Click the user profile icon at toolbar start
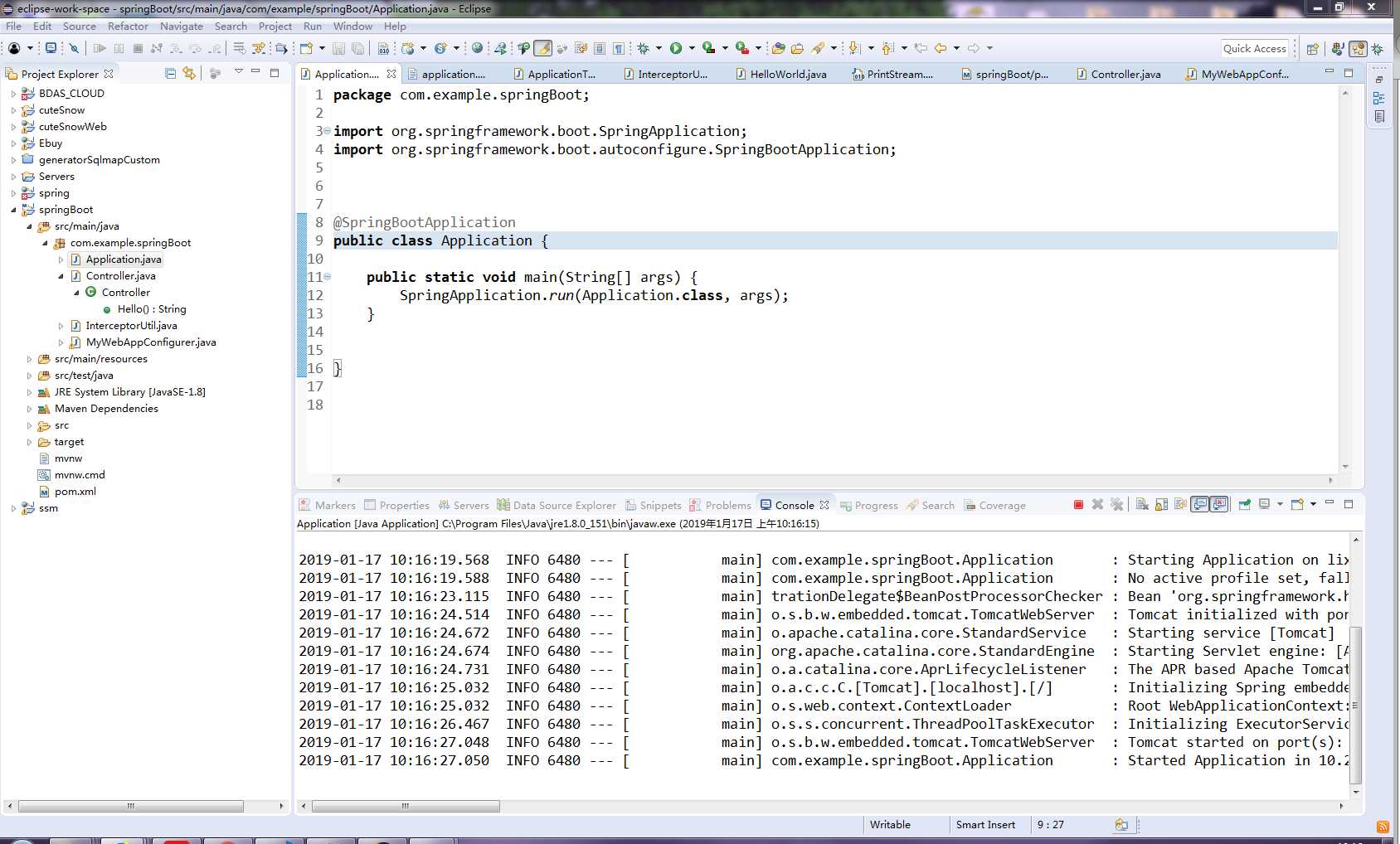Screen dimensions: 1400x844 pos(14,48)
